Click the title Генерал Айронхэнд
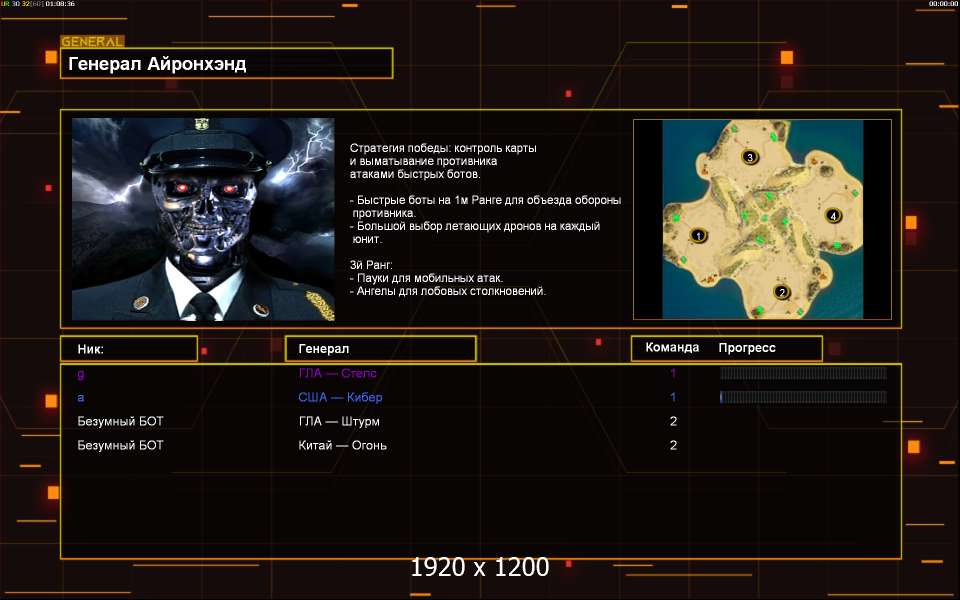 tap(157, 64)
